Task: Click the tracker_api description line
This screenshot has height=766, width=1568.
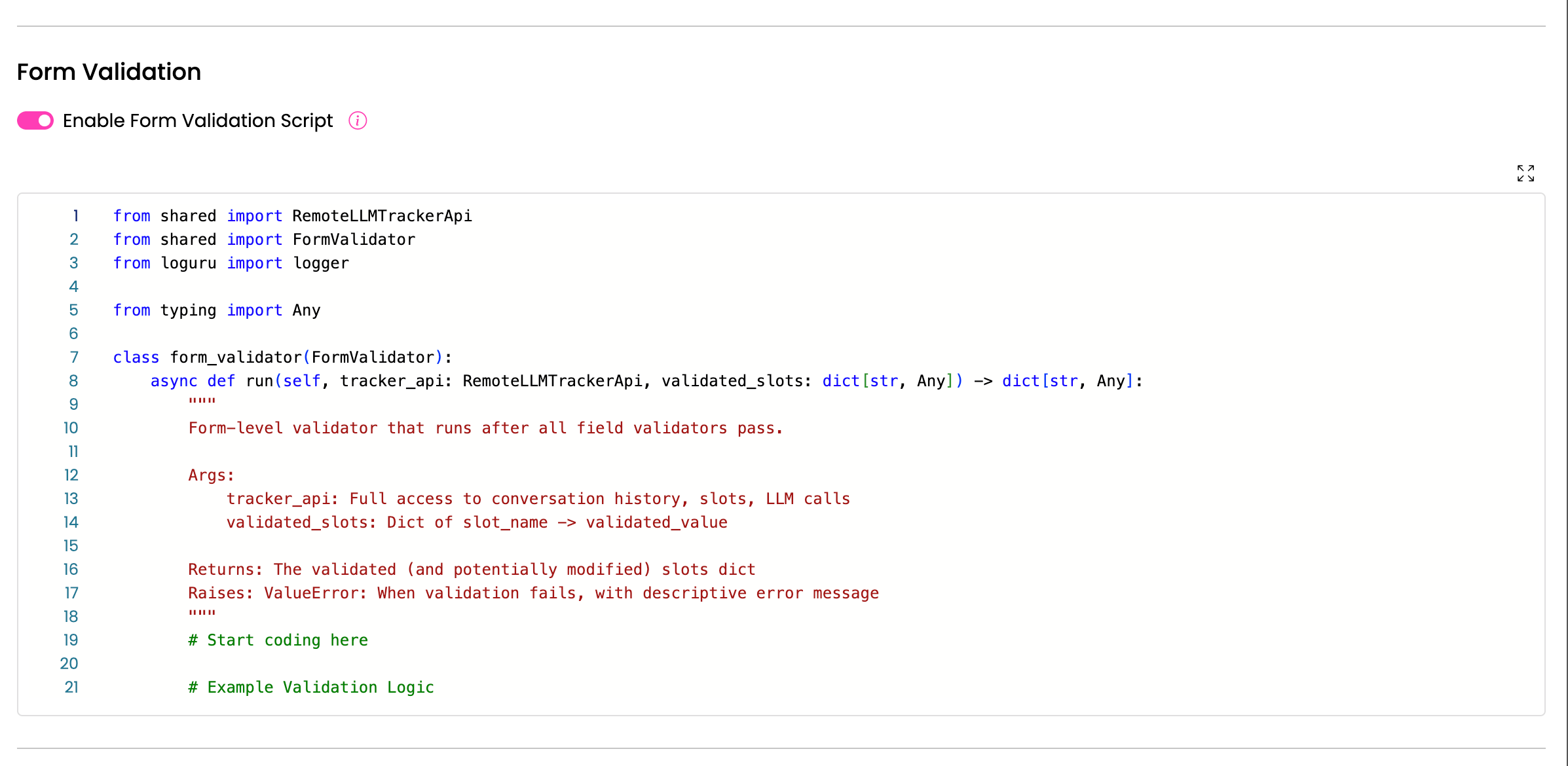Action: click(538, 499)
